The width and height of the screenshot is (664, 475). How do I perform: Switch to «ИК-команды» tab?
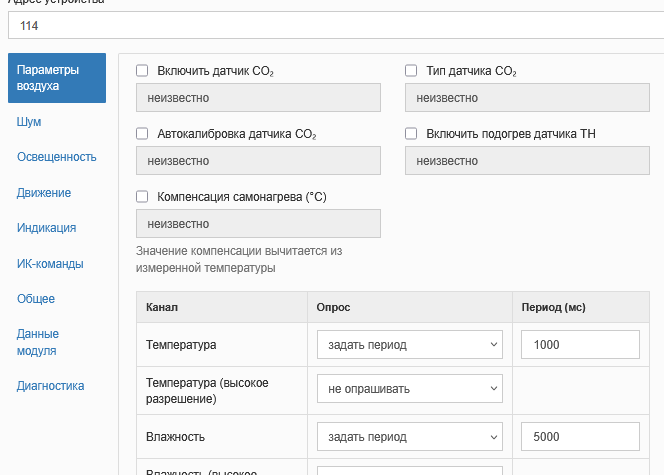click(x=50, y=264)
